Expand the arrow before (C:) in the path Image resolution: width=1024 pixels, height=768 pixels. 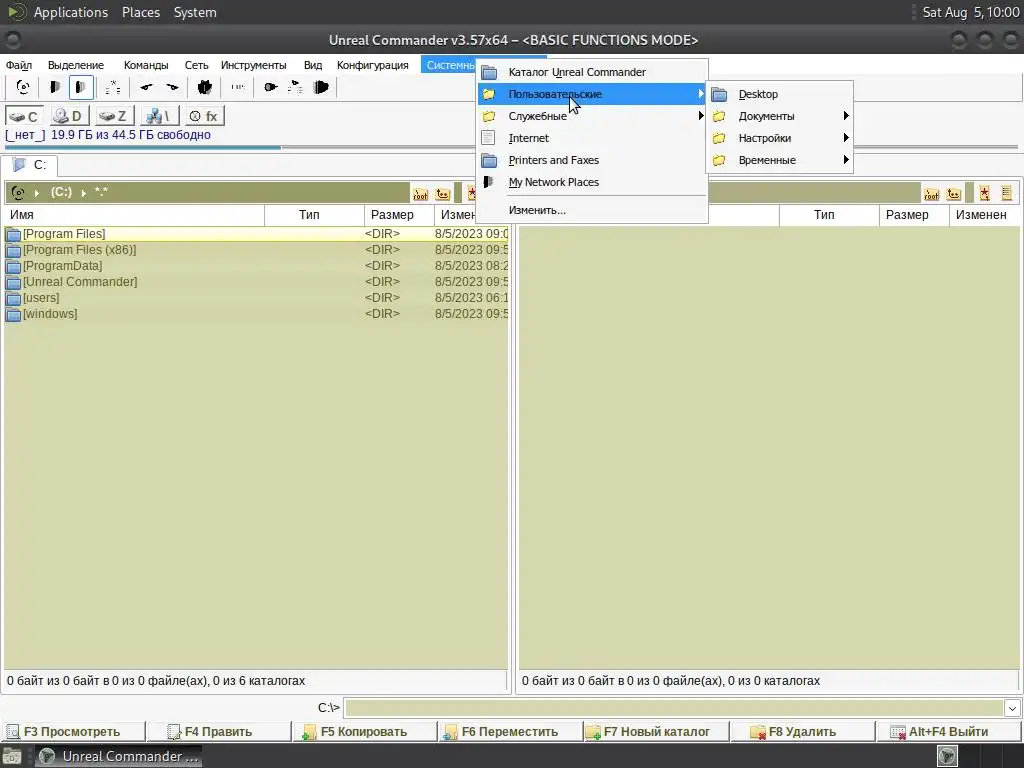click(x=37, y=193)
